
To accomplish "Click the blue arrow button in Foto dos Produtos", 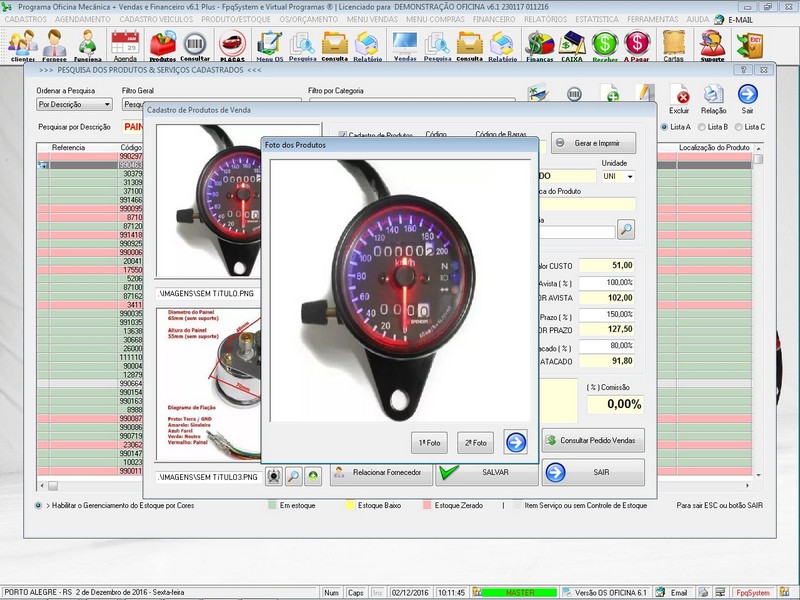I will 516,442.
